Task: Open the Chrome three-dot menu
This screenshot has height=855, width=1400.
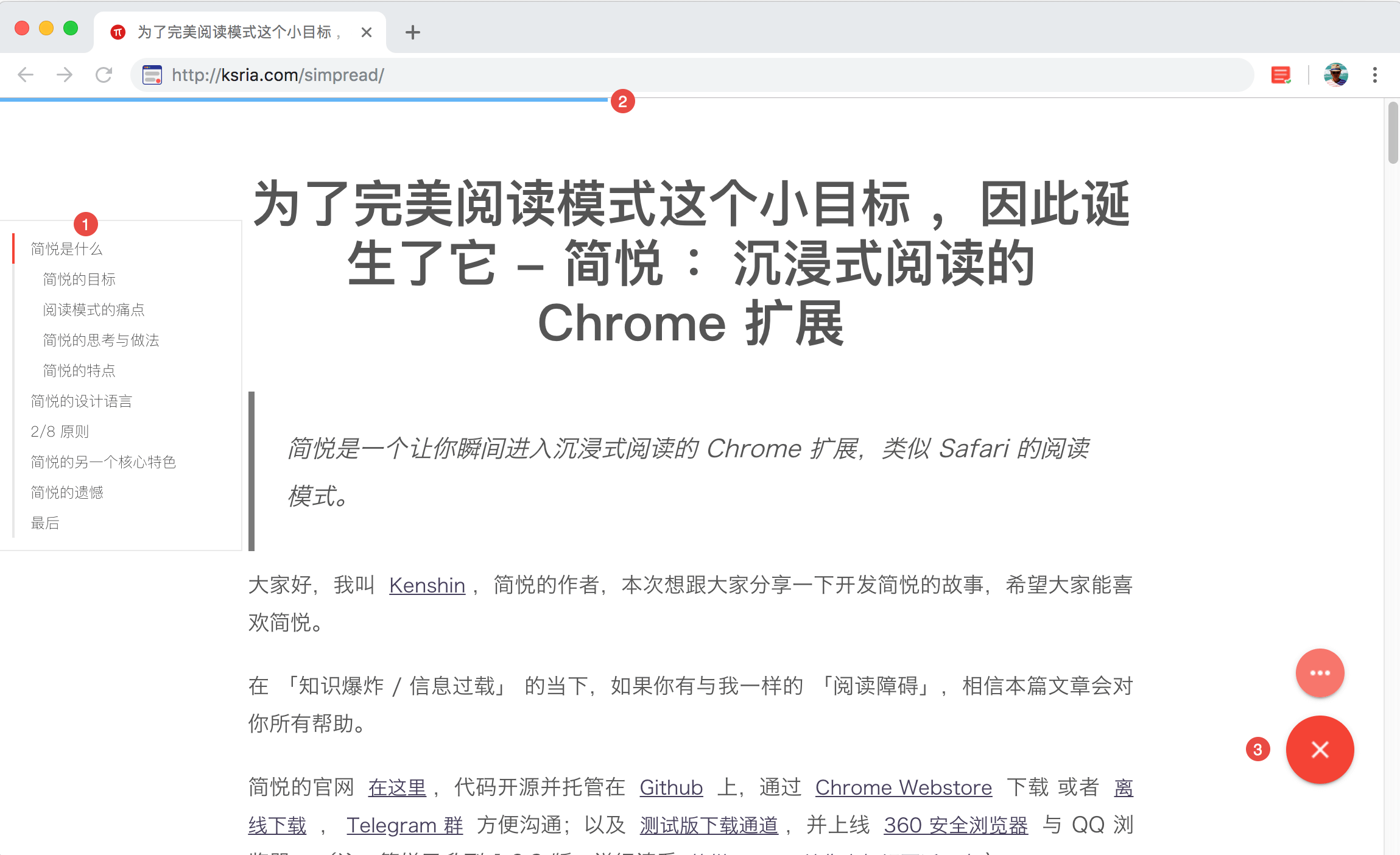Action: [1374, 74]
